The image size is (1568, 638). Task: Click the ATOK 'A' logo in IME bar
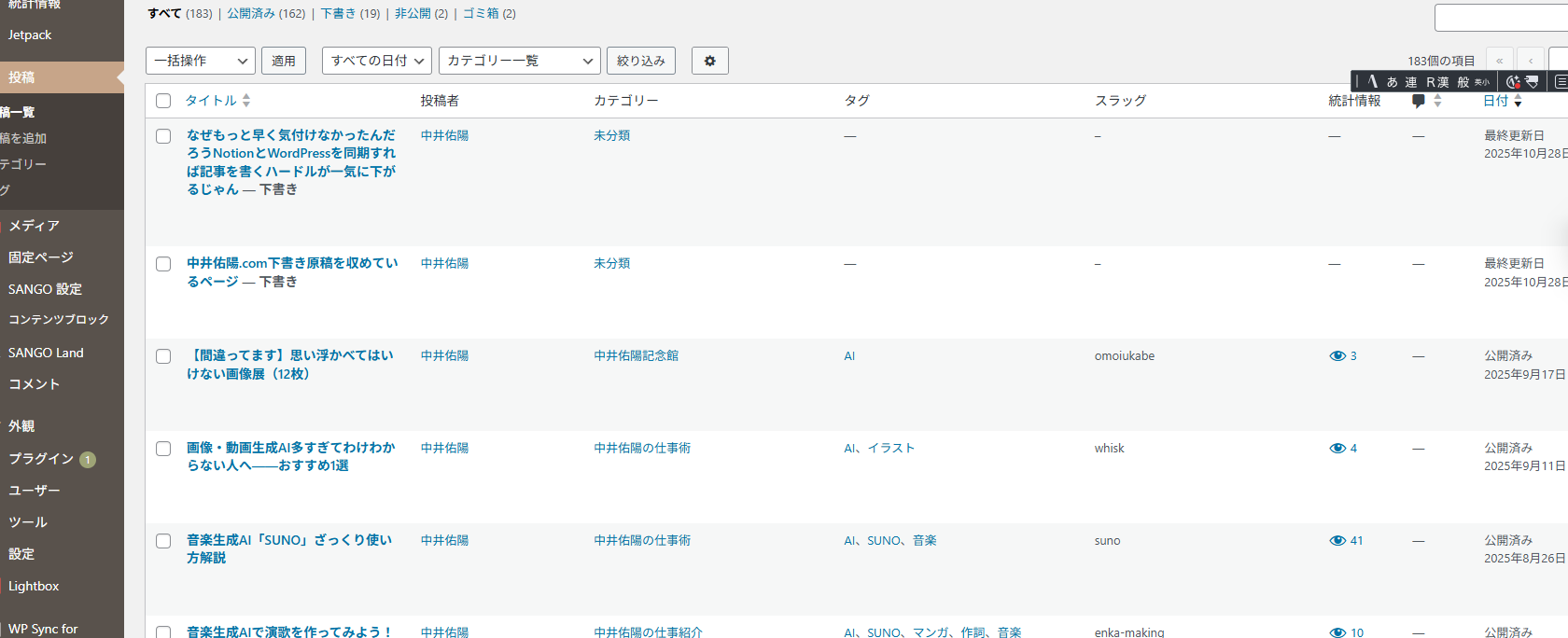click(1372, 82)
